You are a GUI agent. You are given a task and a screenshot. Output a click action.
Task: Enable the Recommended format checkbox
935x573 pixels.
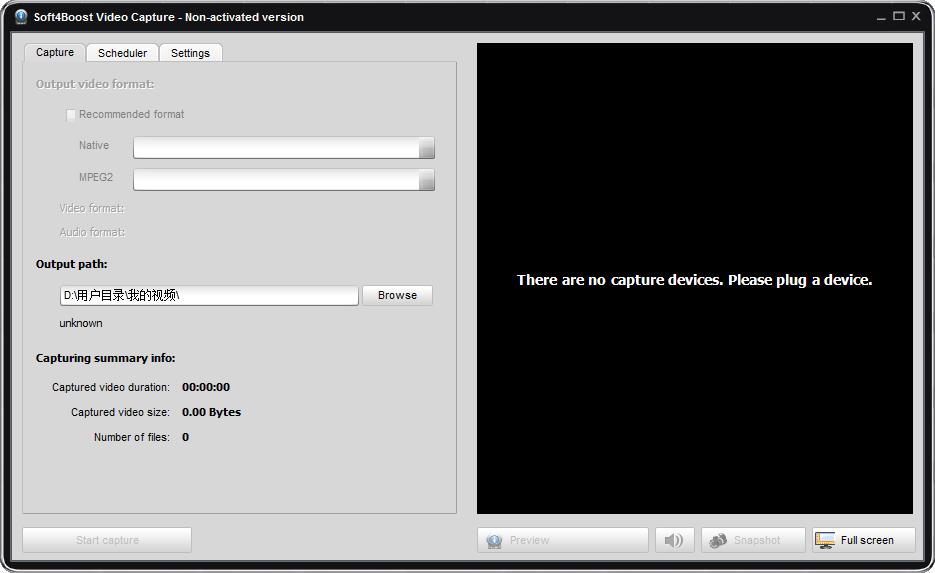71,114
